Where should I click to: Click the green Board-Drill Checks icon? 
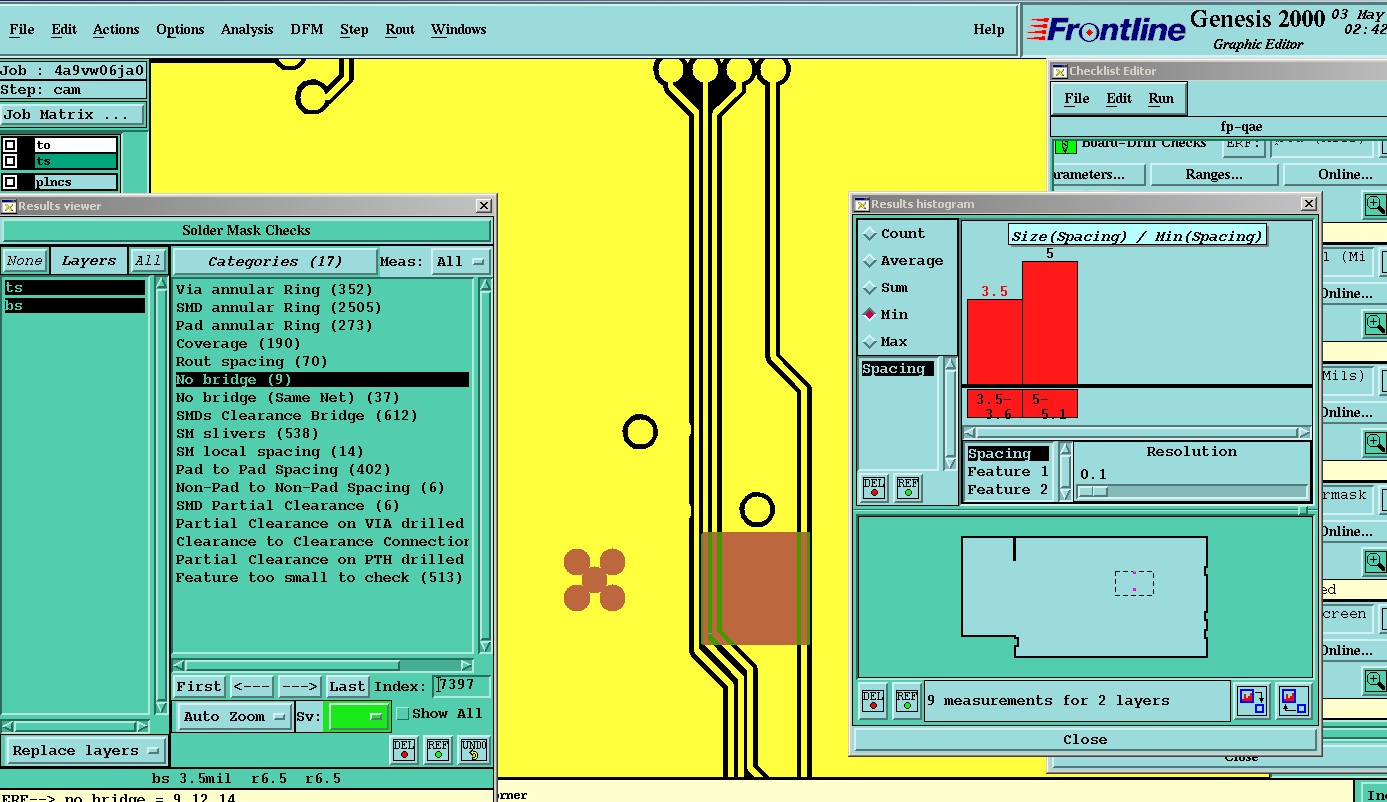[1065, 146]
